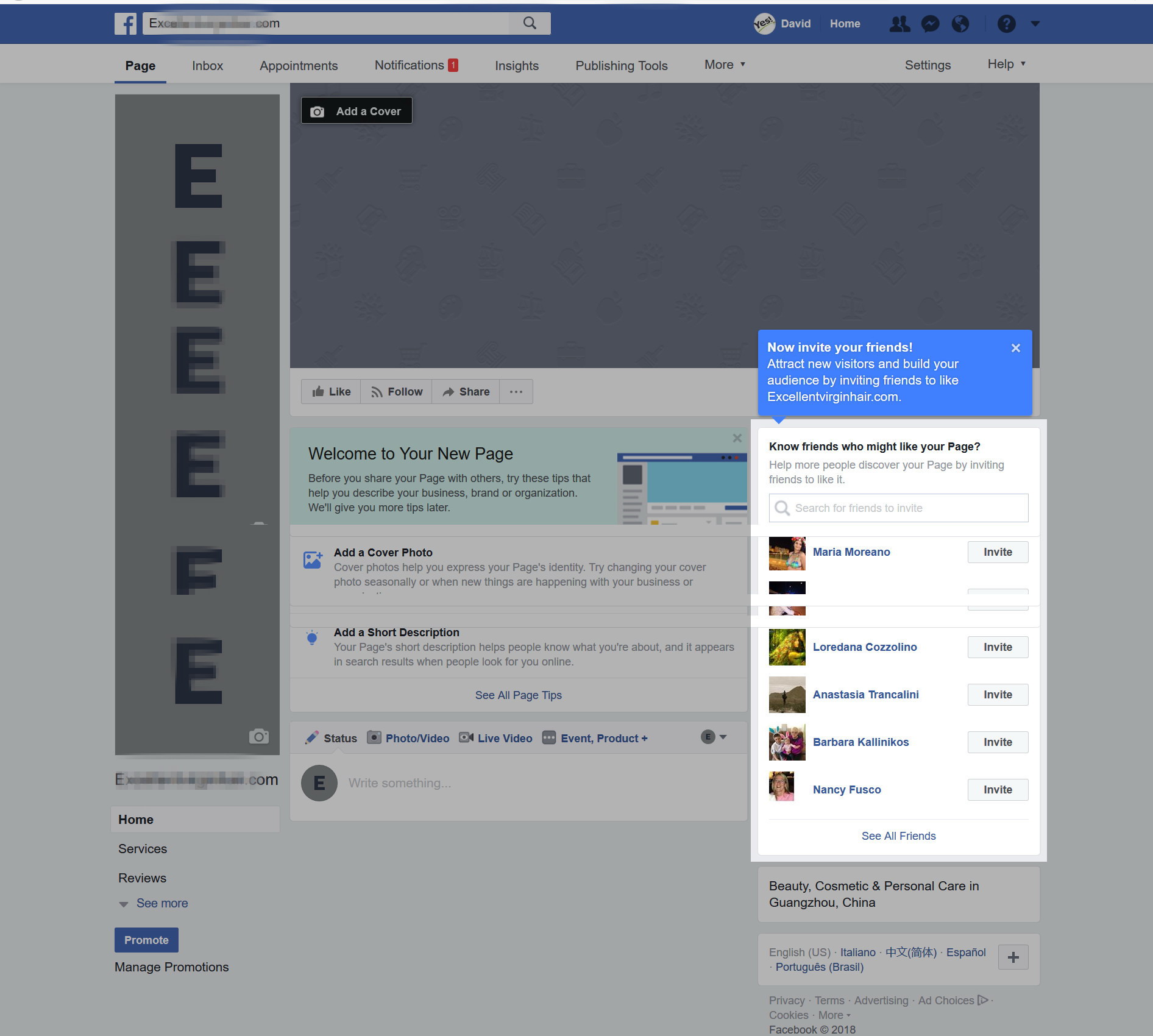Open the Quick Help question mark icon
The image size is (1153, 1036).
(1006, 24)
